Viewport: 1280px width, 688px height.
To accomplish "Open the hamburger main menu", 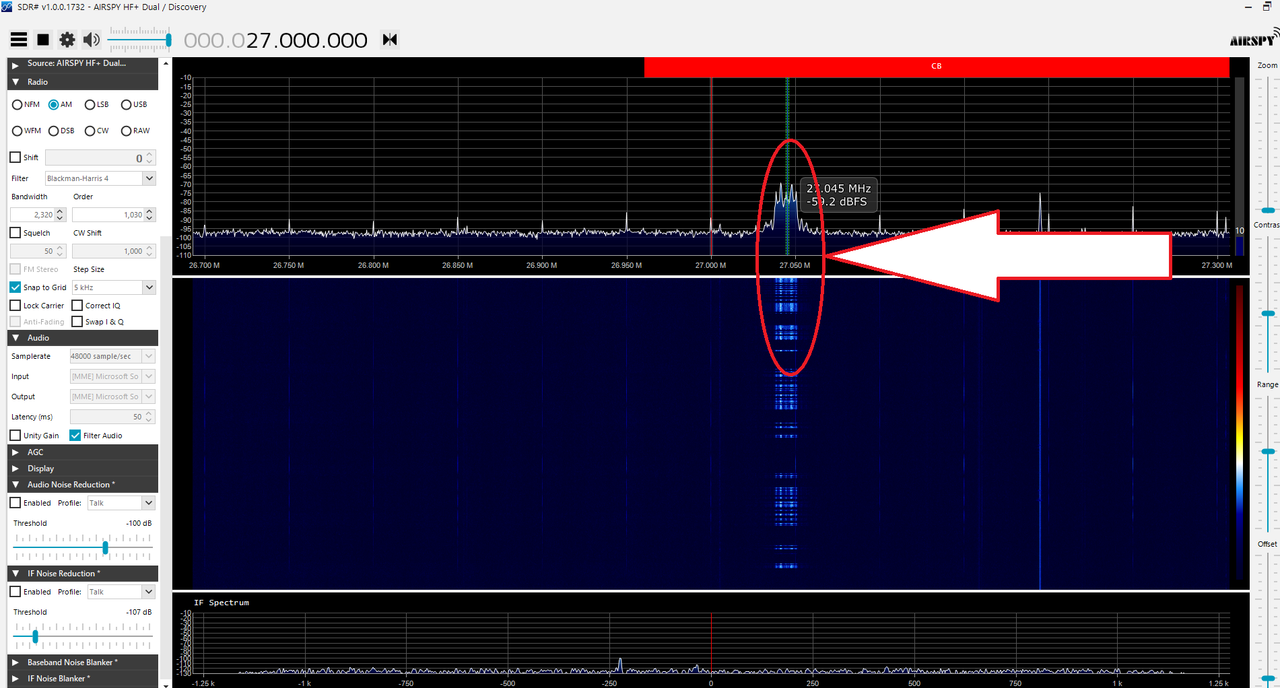I will click(x=18, y=40).
